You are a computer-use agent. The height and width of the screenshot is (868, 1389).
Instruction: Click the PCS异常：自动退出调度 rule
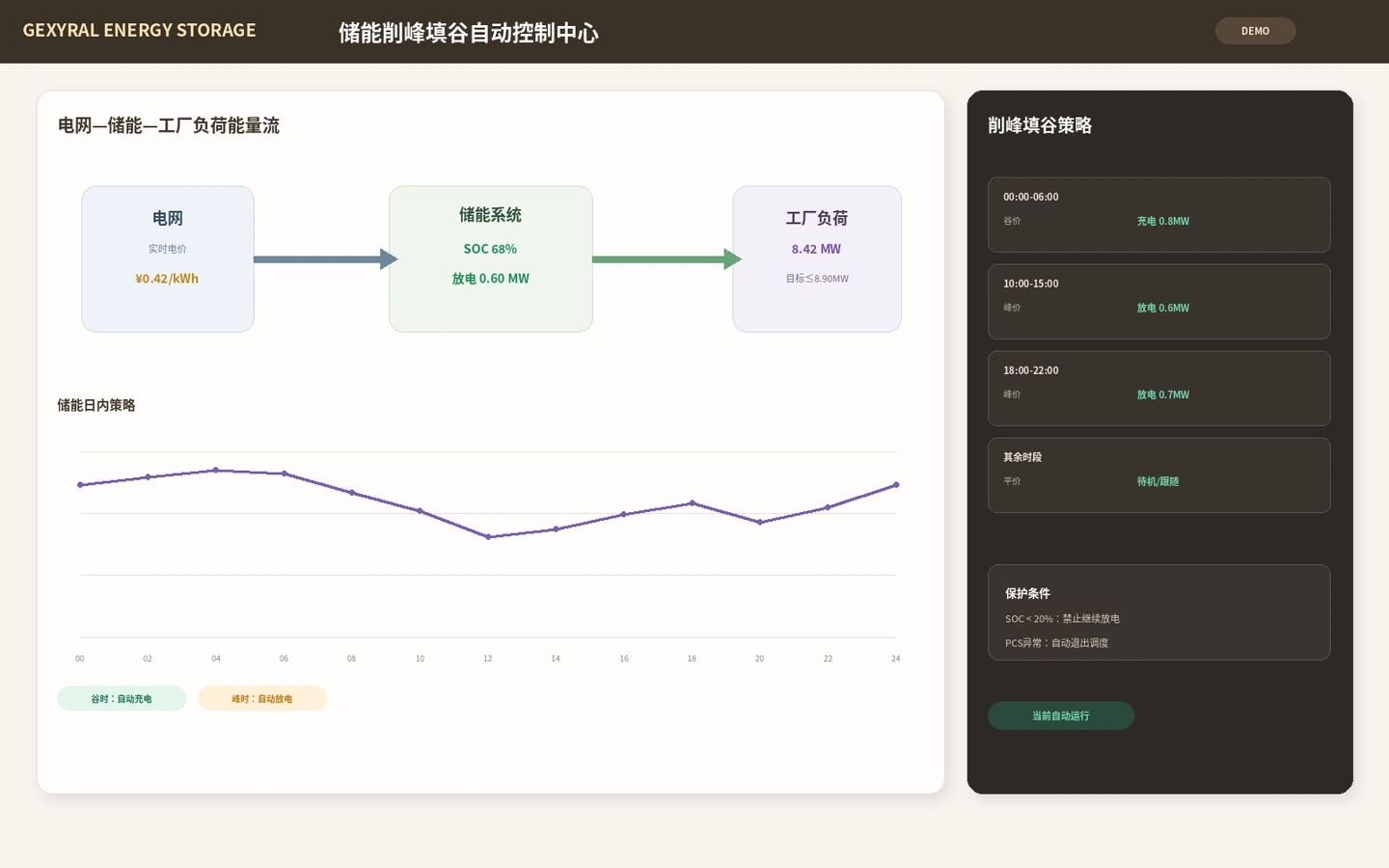pos(1056,643)
